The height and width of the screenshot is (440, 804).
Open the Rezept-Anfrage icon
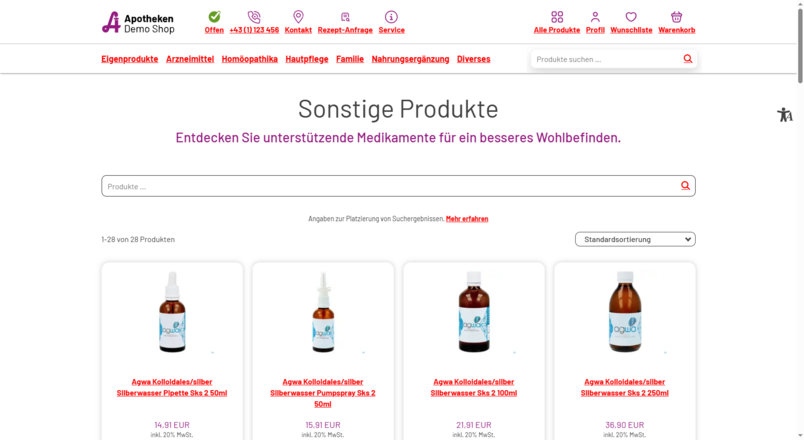coord(345,17)
